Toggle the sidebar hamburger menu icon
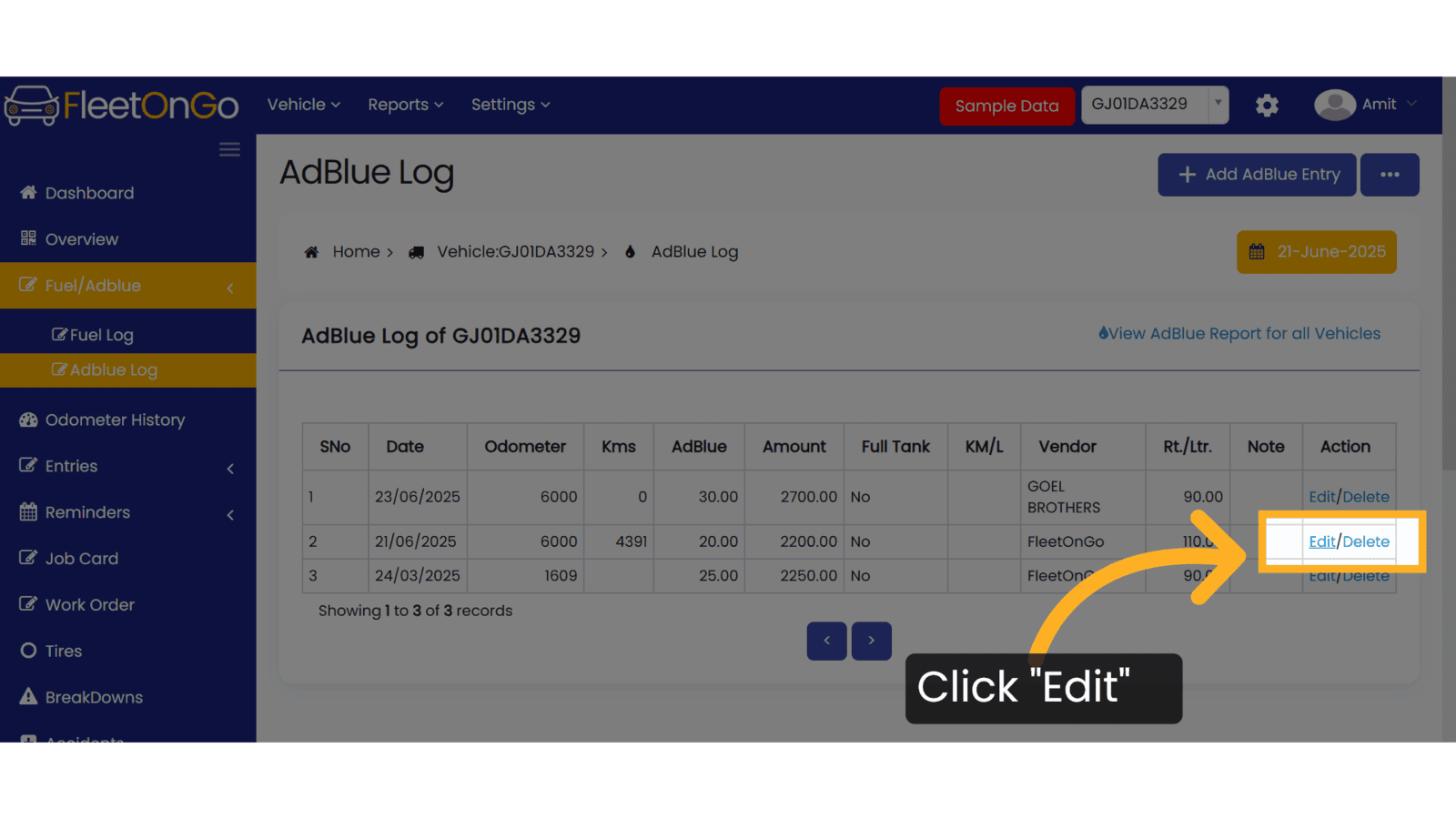Viewport: 1456px width, 819px height. point(229,149)
